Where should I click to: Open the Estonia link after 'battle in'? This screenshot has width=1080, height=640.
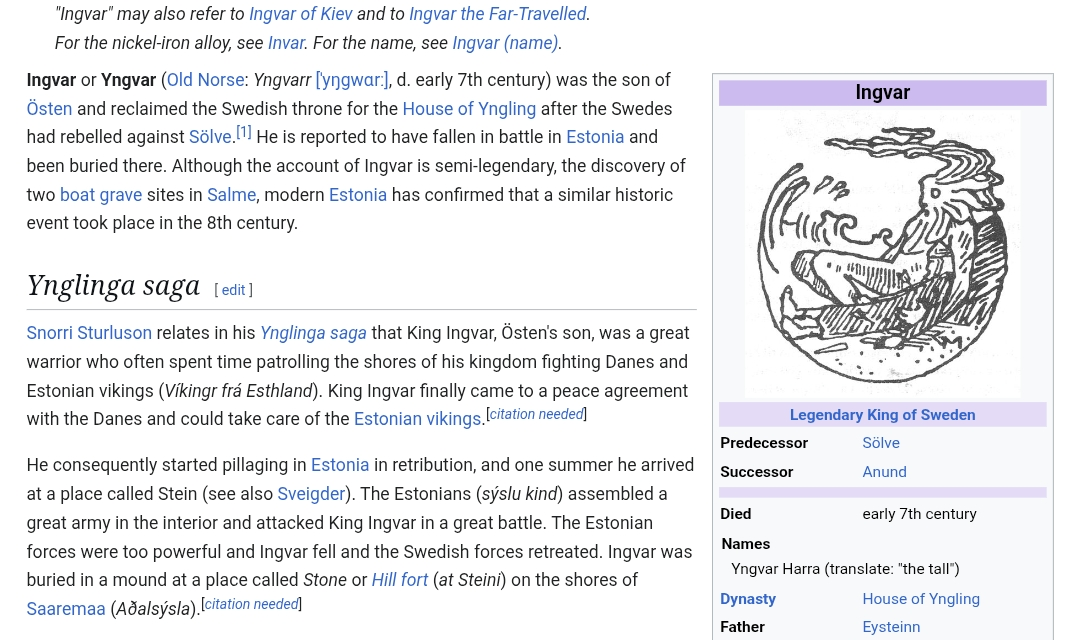[595, 137]
